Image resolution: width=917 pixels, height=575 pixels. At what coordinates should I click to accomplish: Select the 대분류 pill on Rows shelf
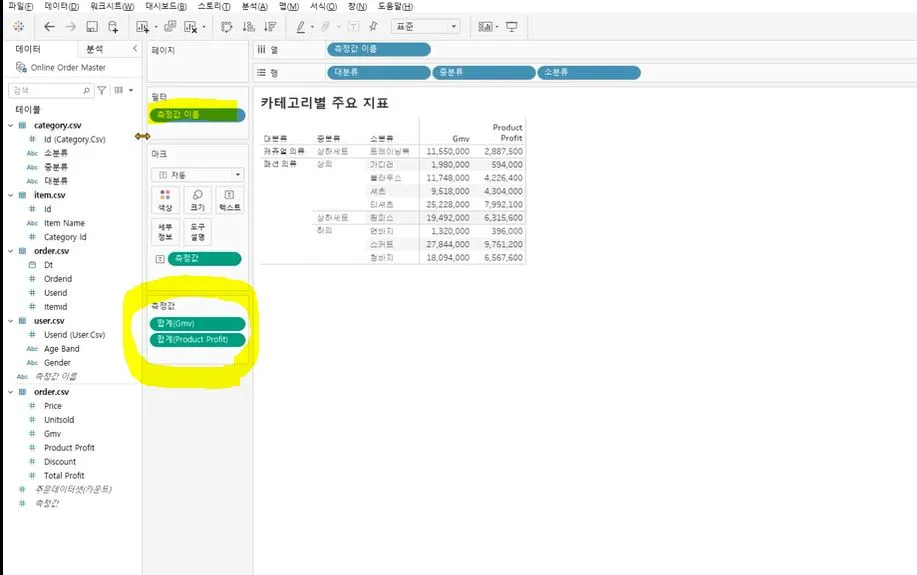[x=378, y=72]
